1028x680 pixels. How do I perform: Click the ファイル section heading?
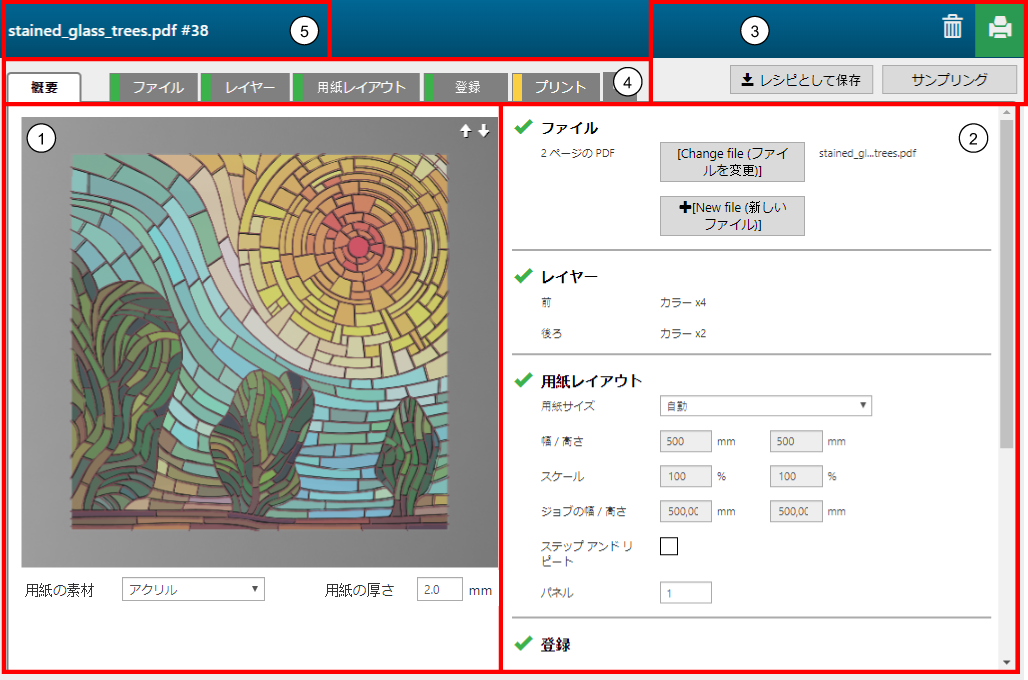pyautogui.click(x=569, y=128)
